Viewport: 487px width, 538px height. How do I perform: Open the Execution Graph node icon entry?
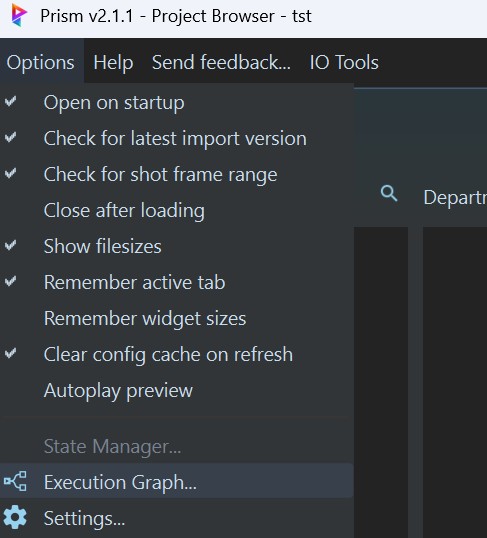15,481
